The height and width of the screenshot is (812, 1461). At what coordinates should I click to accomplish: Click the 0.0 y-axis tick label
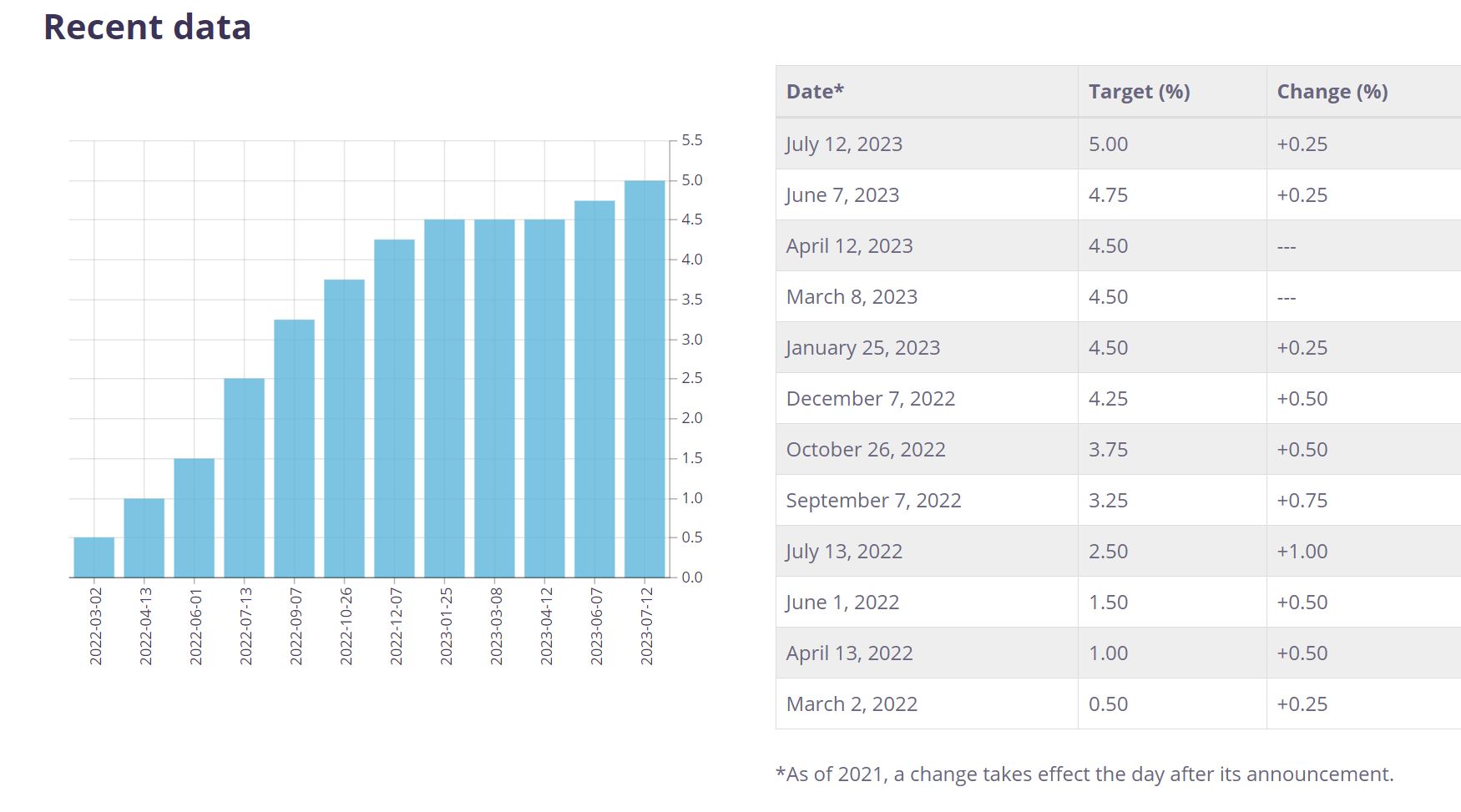(x=692, y=577)
